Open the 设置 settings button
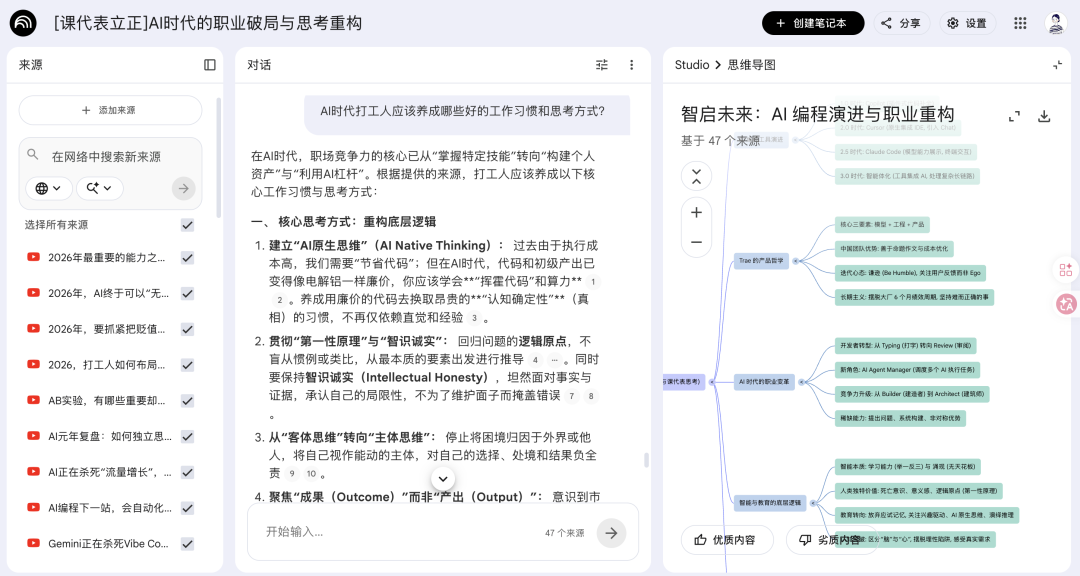The height and width of the screenshot is (576, 1080). click(x=968, y=23)
